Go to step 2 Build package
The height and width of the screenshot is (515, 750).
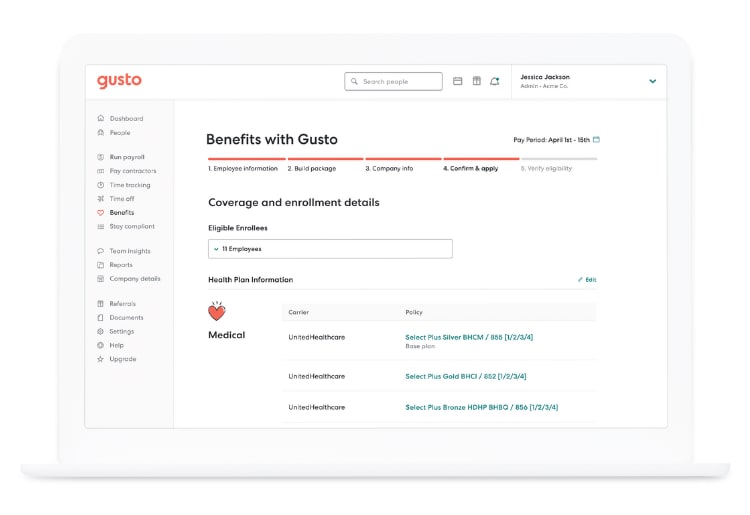tap(312, 168)
